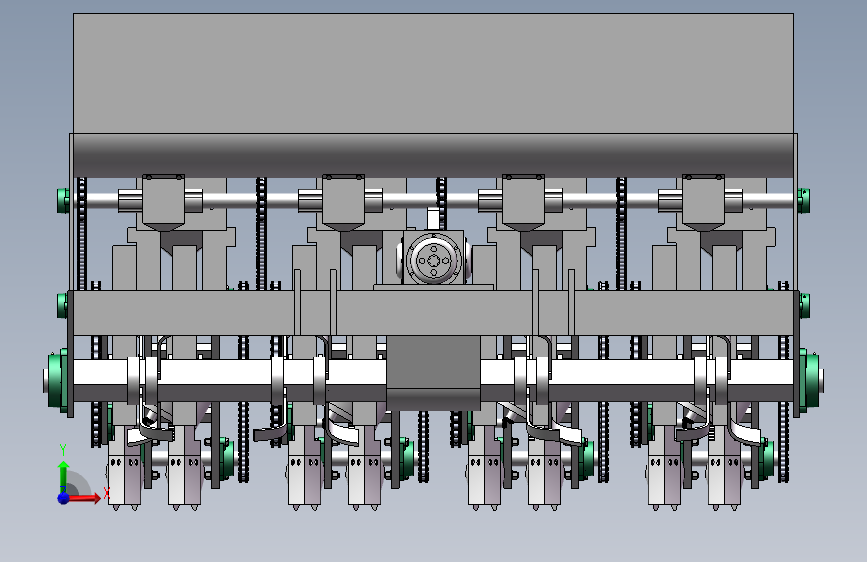Click the blue Z axis ball of triad
The height and width of the screenshot is (562, 867).
coord(64,498)
